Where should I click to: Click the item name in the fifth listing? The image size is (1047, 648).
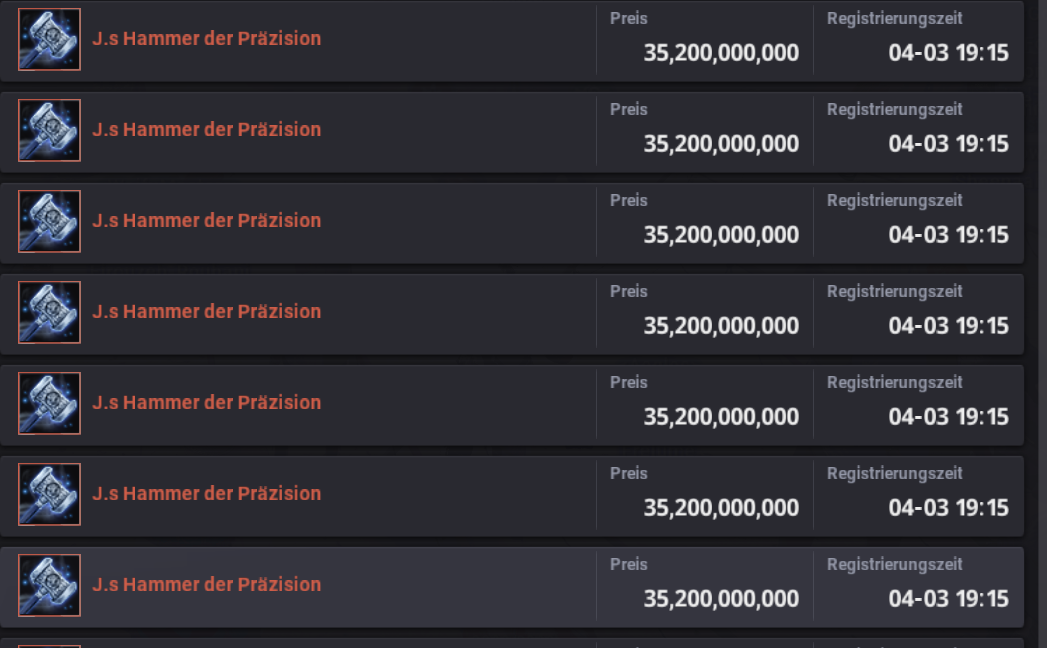click(x=206, y=402)
